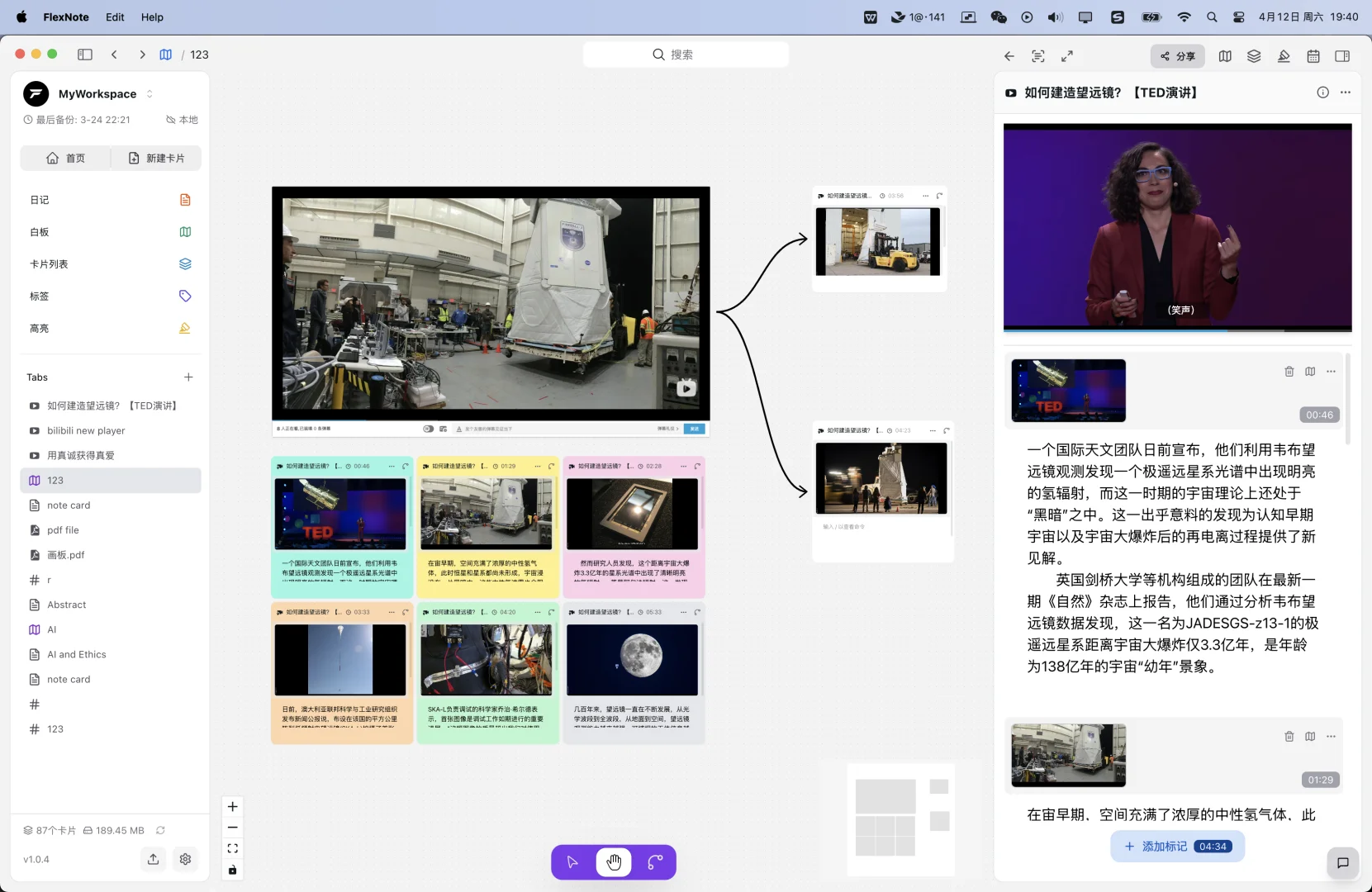Toggle the canvas lock icon
Screen dimensions: 1372x892
pyautogui.click(x=233, y=870)
